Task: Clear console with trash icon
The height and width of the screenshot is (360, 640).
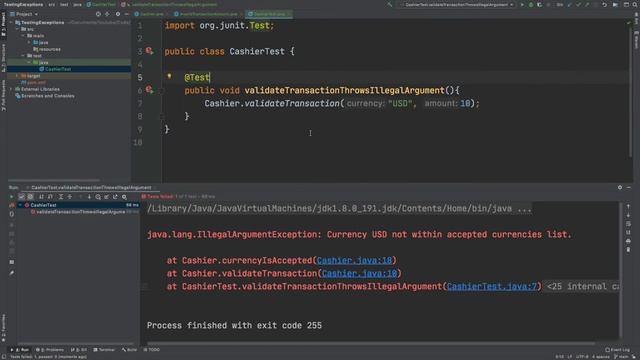Action: tap(628, 249)
